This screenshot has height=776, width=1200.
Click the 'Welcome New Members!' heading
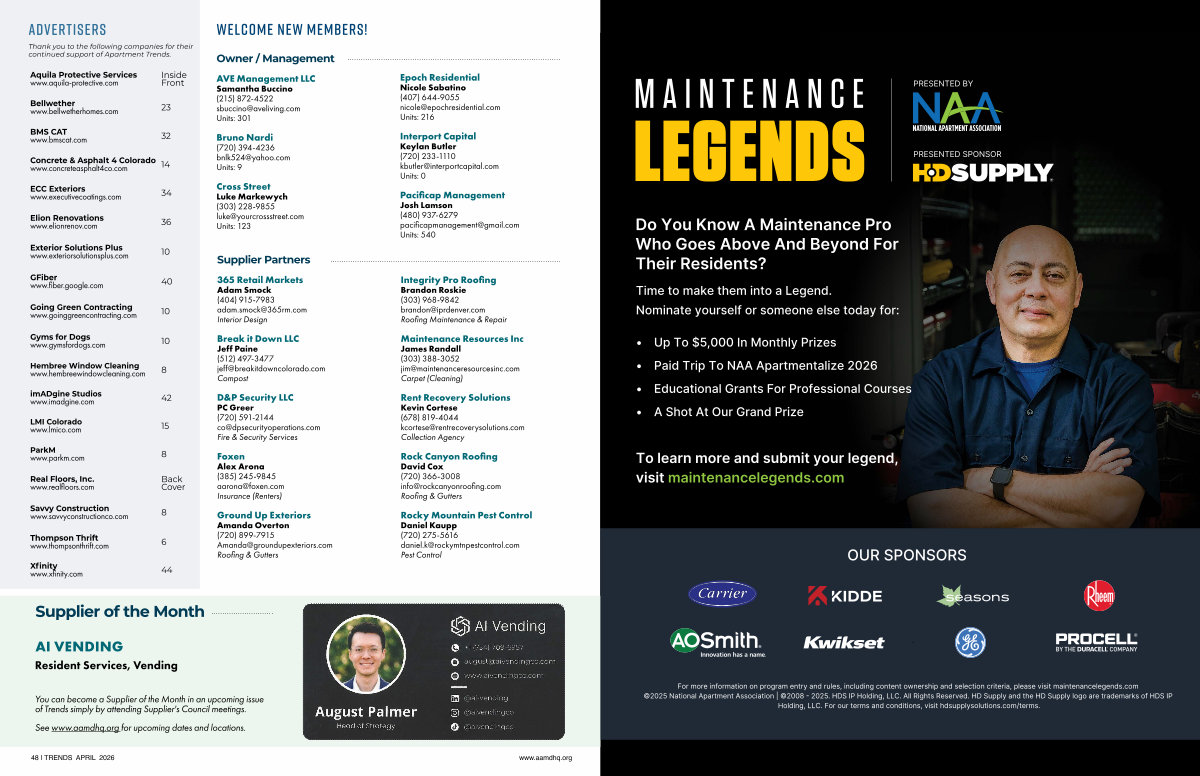pyautogui.click(x=292, y=30)
